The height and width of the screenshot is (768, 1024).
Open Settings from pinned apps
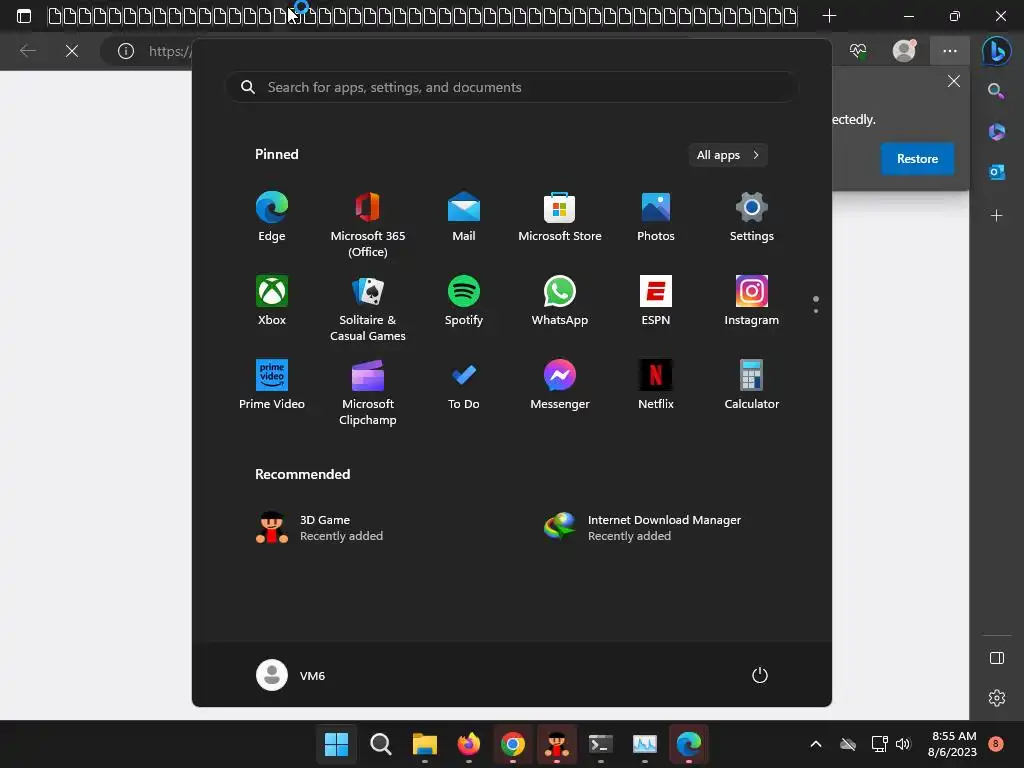(x=752, y=217)
